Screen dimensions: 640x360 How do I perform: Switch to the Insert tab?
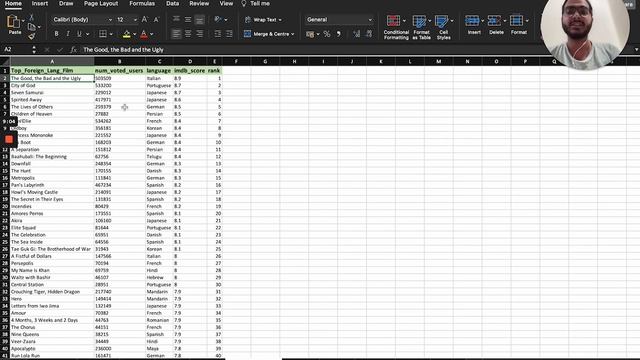coord(40,4)
